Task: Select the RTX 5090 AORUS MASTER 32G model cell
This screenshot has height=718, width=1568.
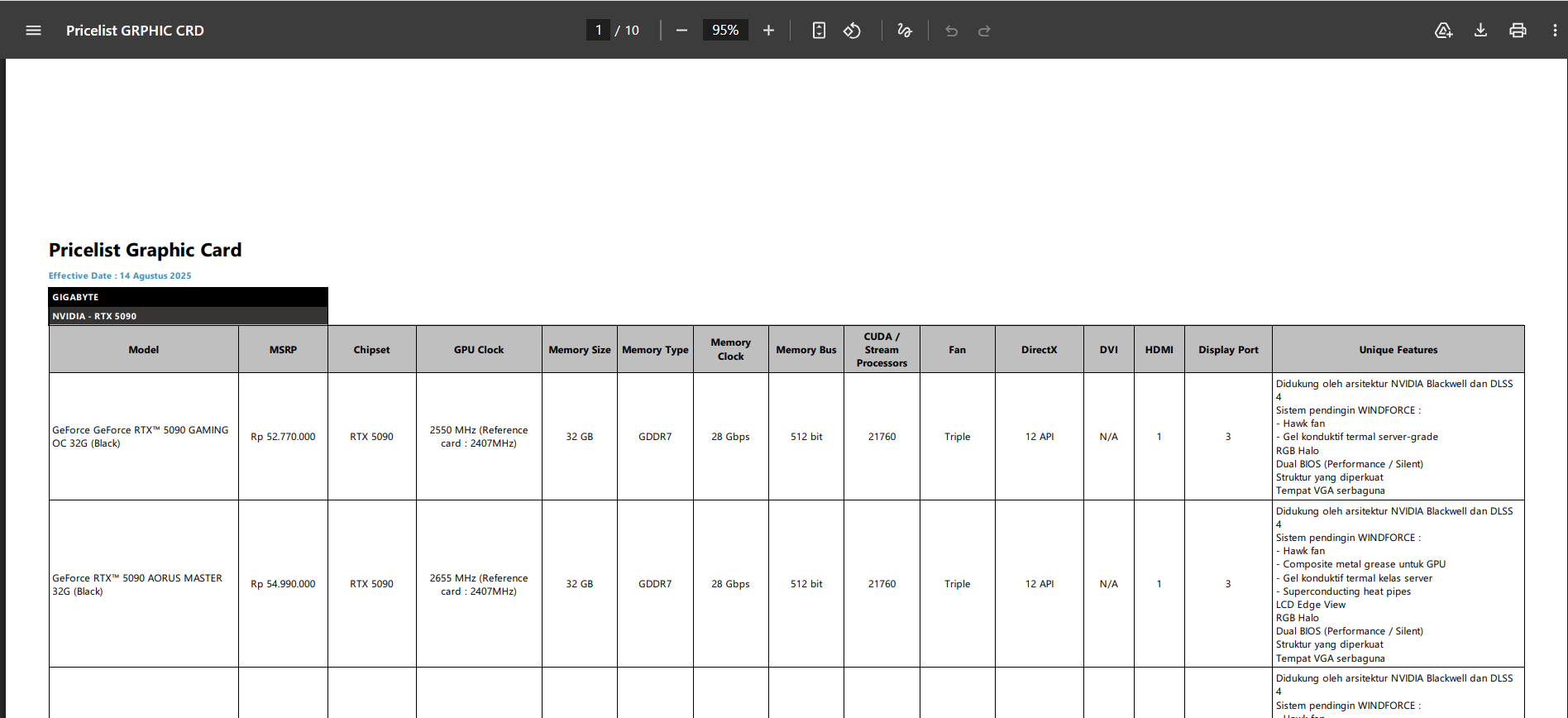Action: pos(144,584)
